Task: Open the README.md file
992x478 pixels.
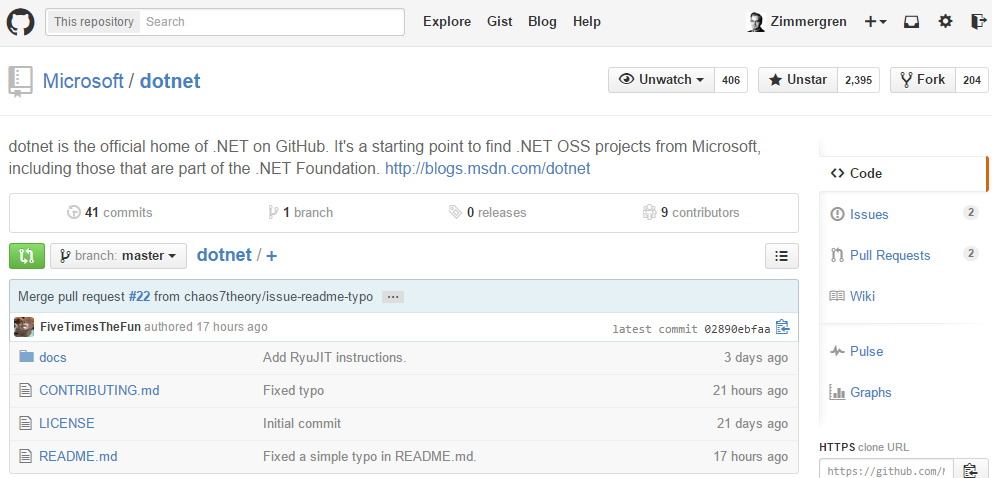Action: coord(78,456)
